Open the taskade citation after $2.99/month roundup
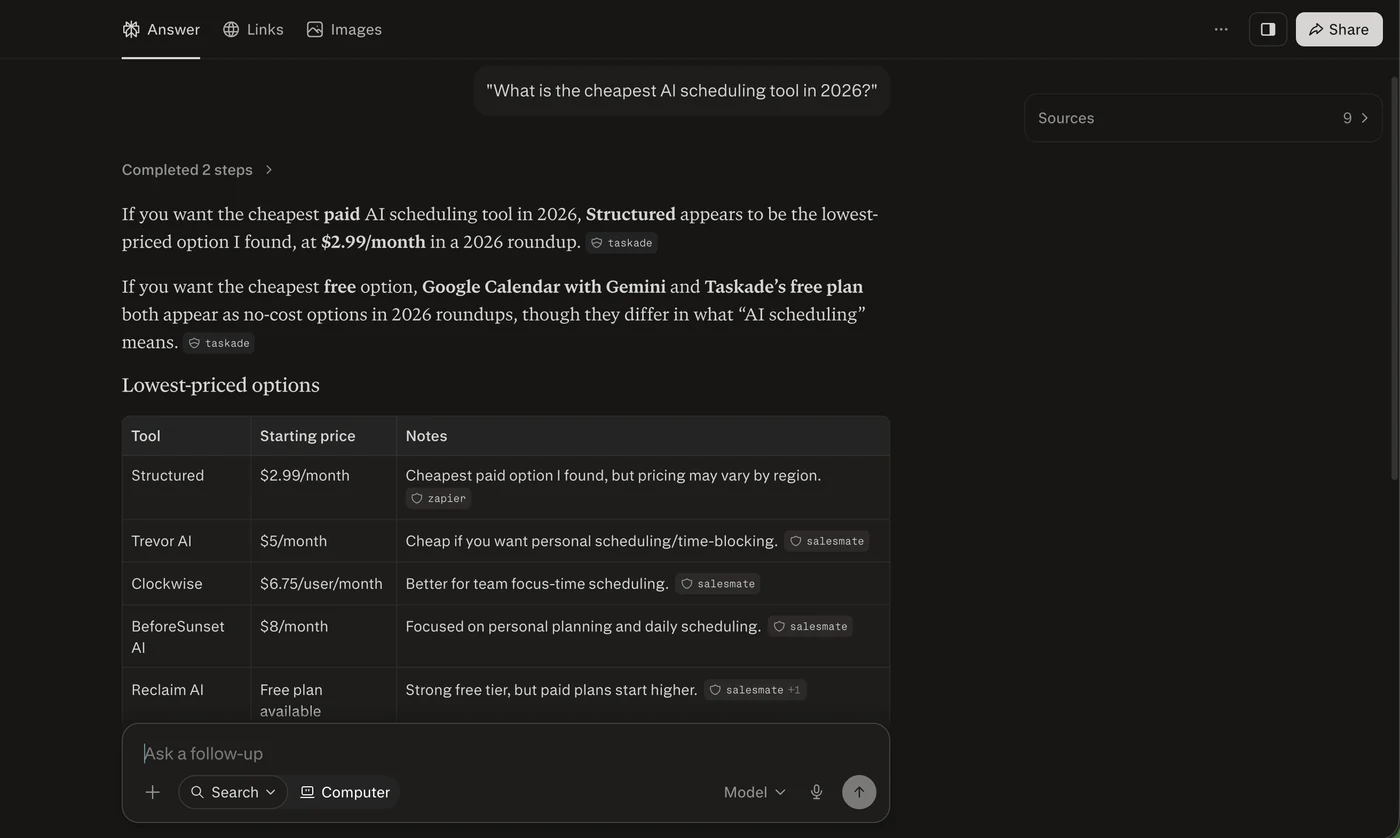 (622, 243)
